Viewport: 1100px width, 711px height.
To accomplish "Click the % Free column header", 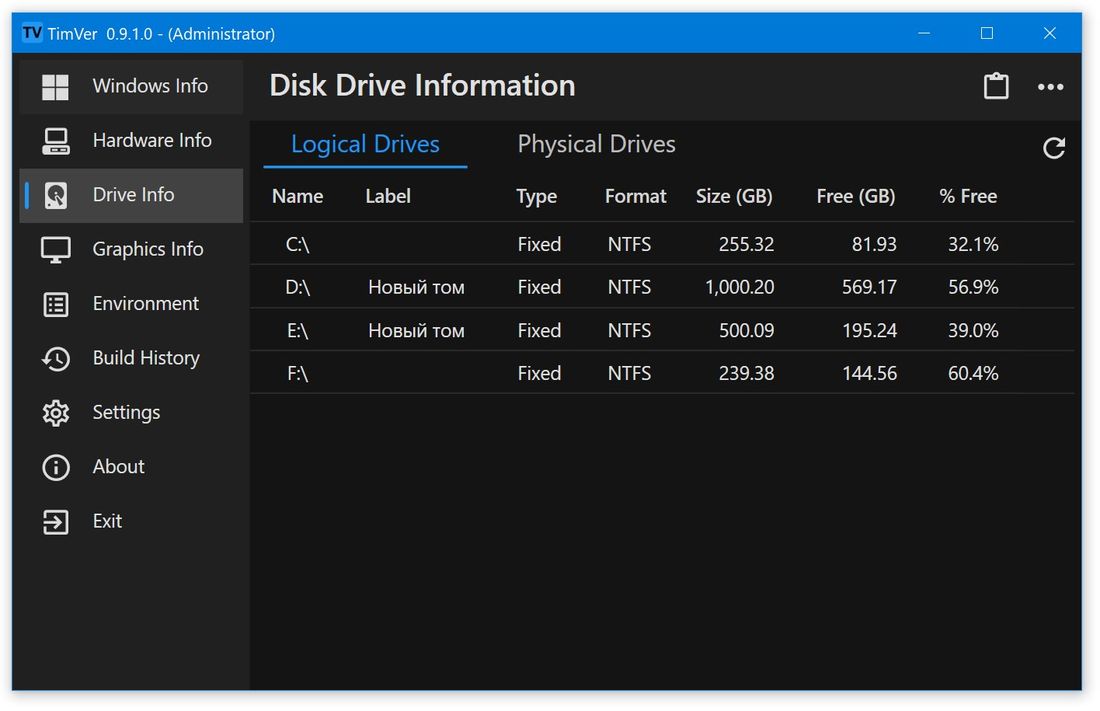I will tap(967, 197).
